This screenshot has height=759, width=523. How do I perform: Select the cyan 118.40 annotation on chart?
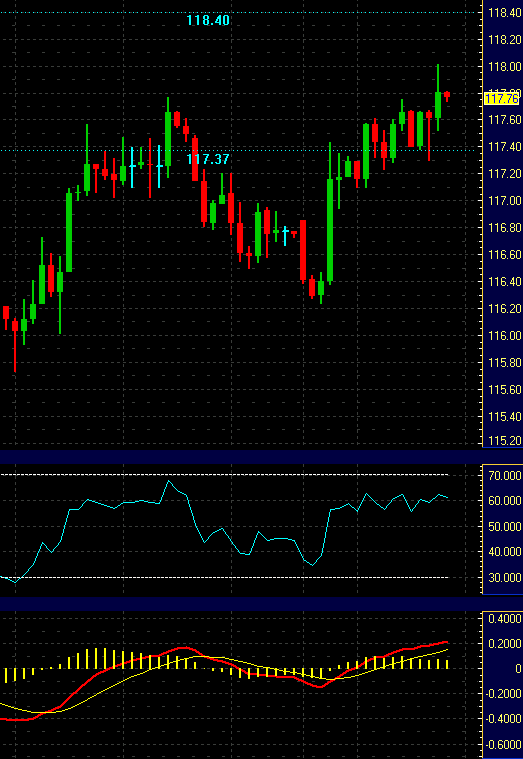point(208,20)
